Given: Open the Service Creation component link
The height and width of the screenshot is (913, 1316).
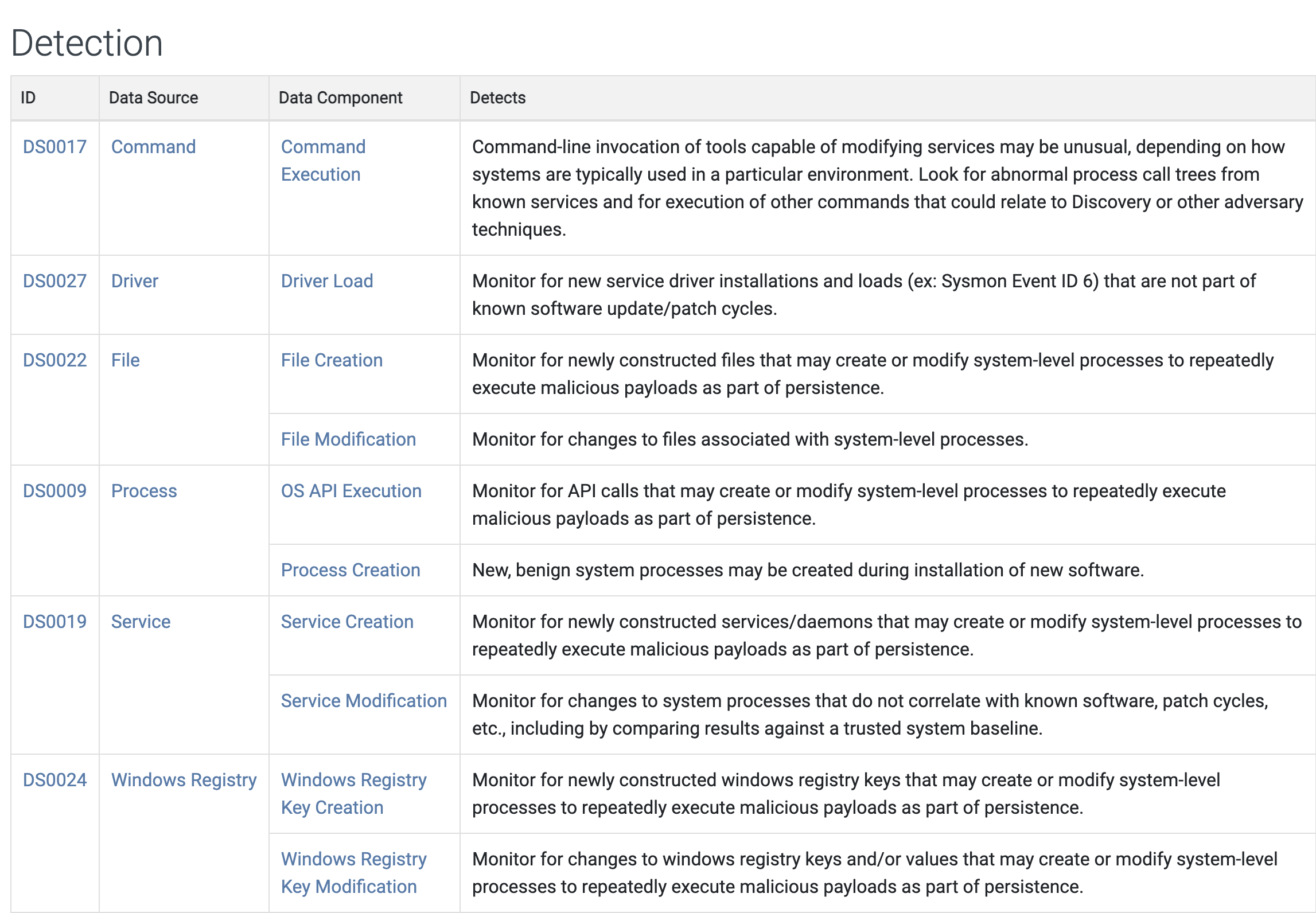Looking at the screenshot, I should 347,622.
